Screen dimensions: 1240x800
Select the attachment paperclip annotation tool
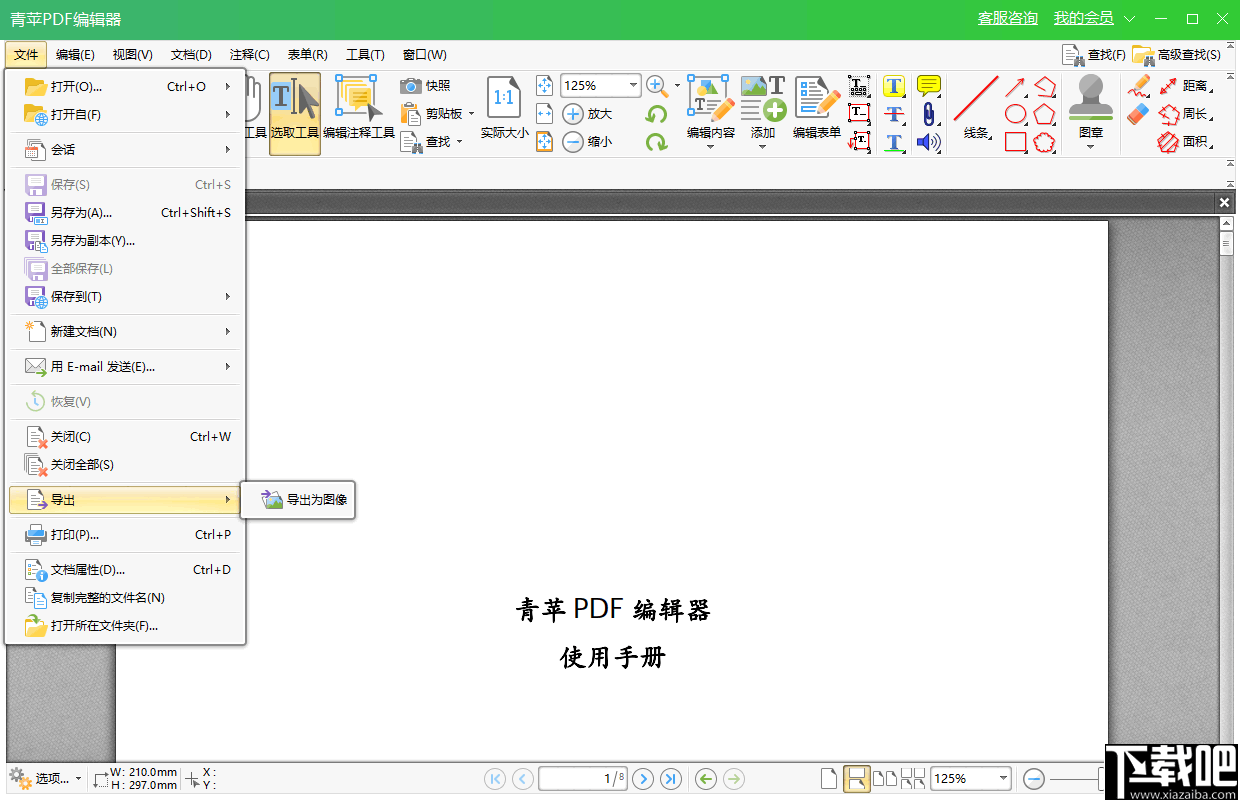click(929, 114)
